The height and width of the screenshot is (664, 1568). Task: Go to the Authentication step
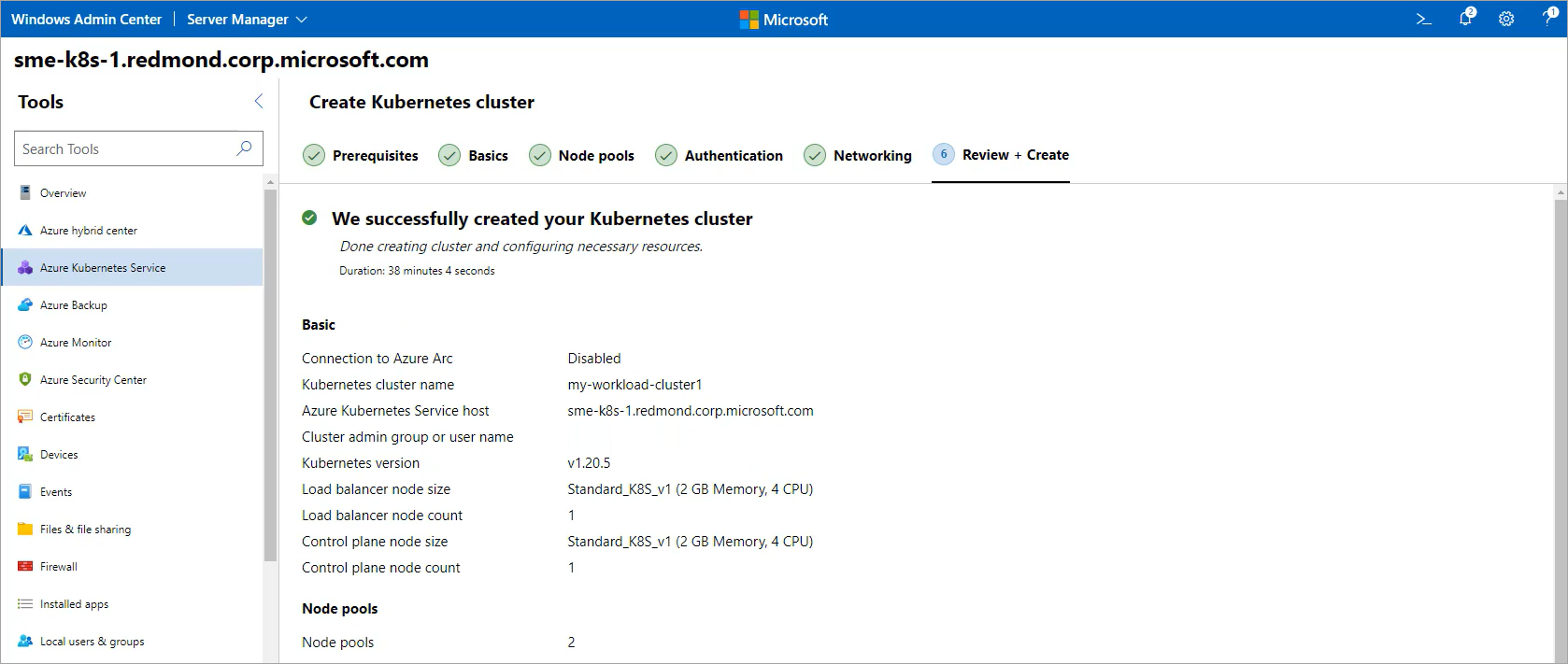click(x=720, y=155)
